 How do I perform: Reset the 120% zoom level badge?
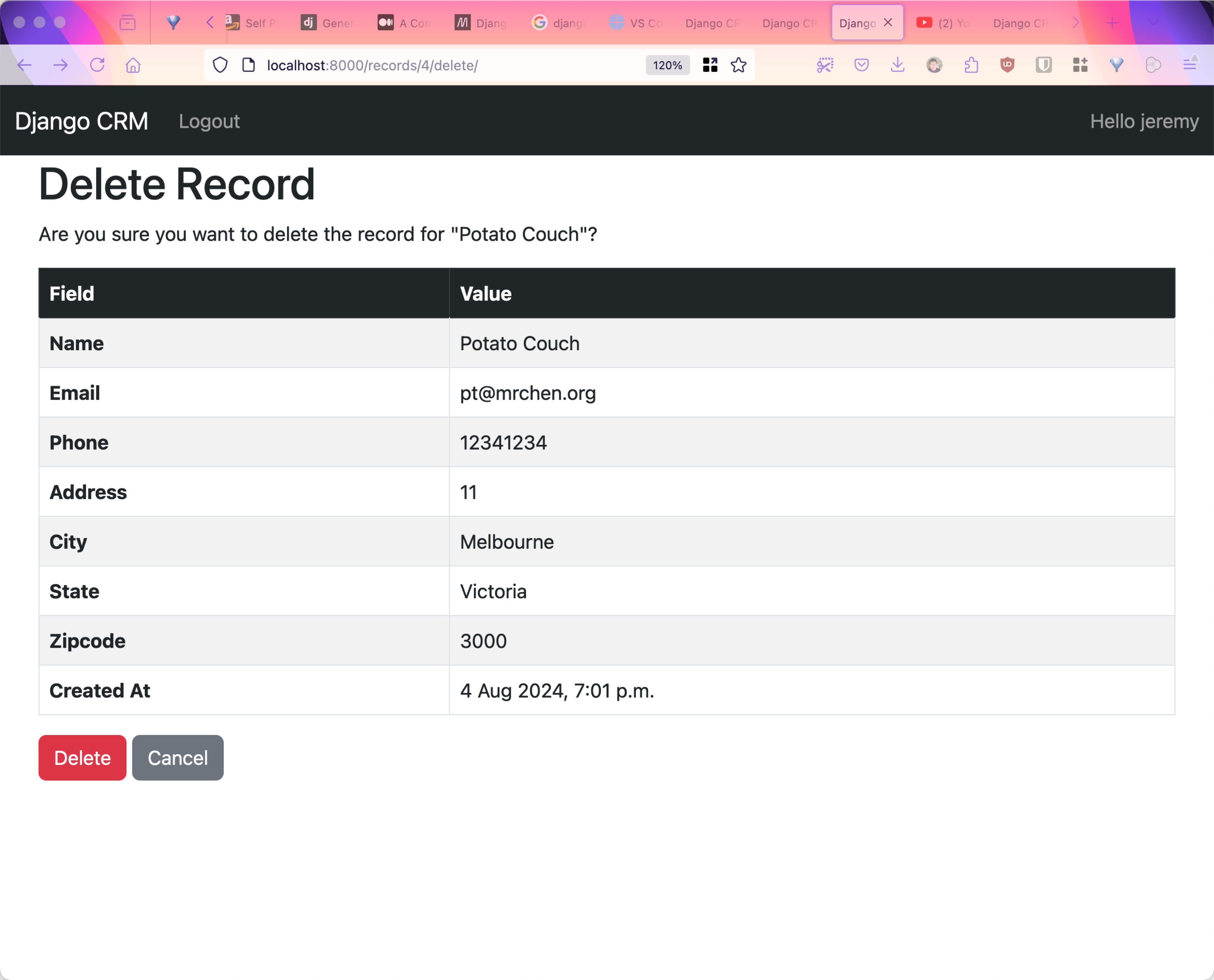pos(667,65)
